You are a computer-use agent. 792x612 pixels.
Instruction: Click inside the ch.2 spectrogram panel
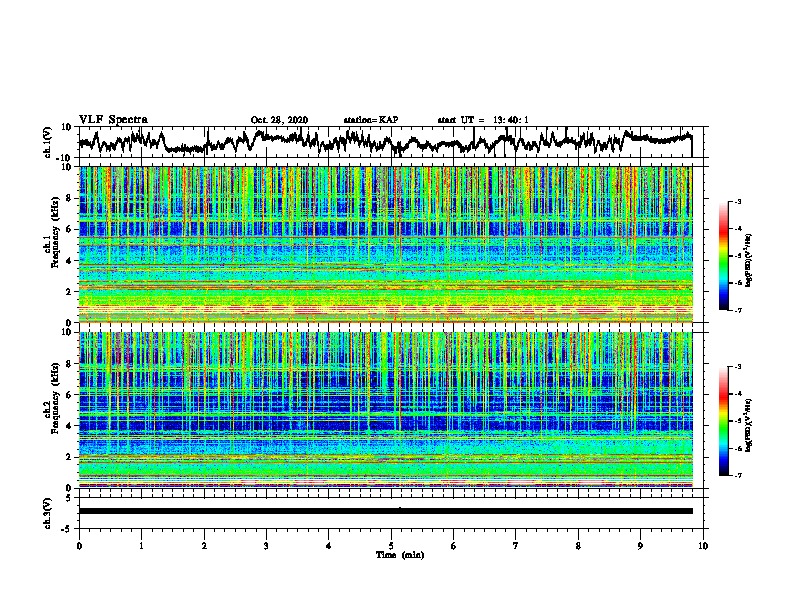pyautogui.click(x=386, y=410)
